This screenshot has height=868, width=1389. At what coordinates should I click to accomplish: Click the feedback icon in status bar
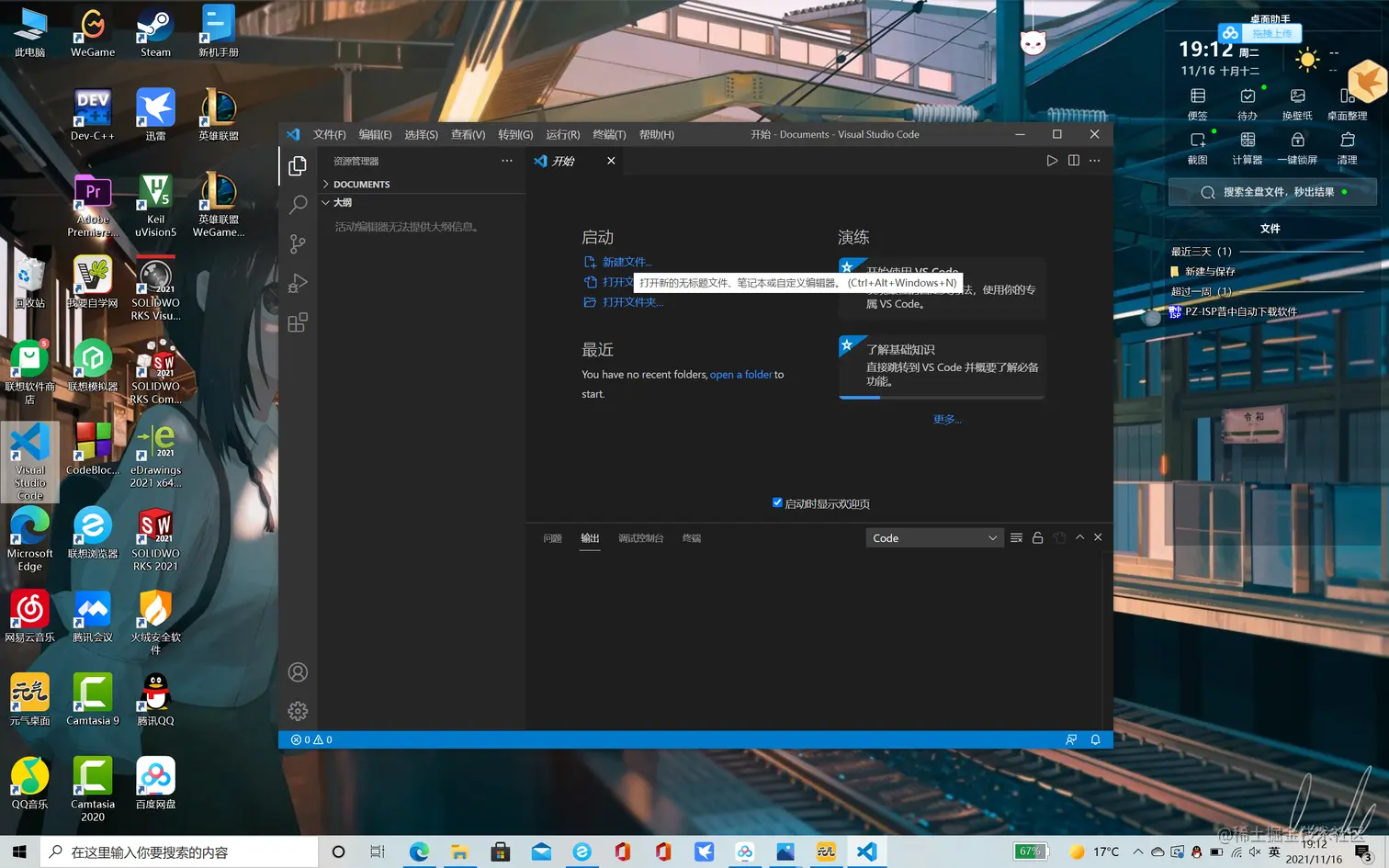pyautogui.click(x=1071, y=739)
